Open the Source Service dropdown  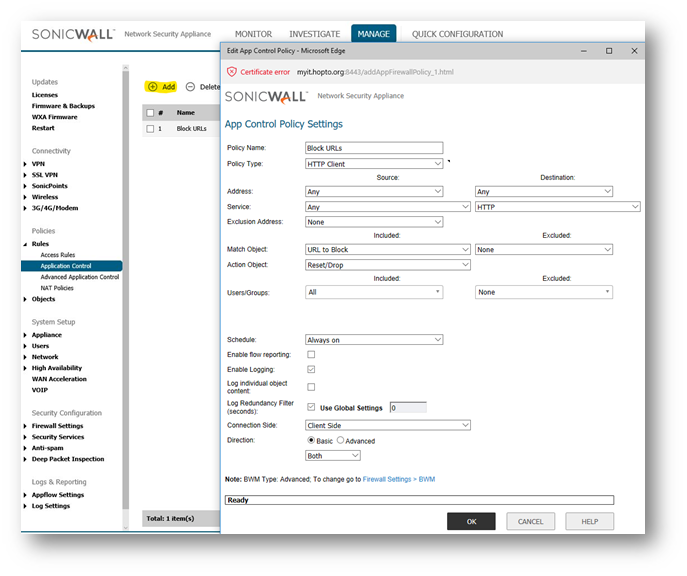(x=388, y=207)
